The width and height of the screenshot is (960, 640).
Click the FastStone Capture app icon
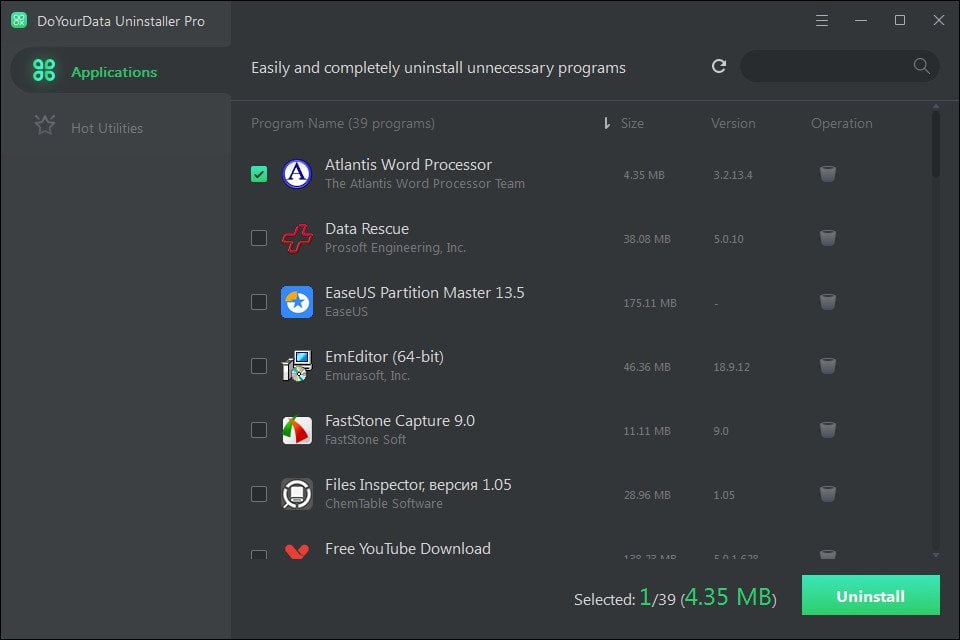[294, 430]
